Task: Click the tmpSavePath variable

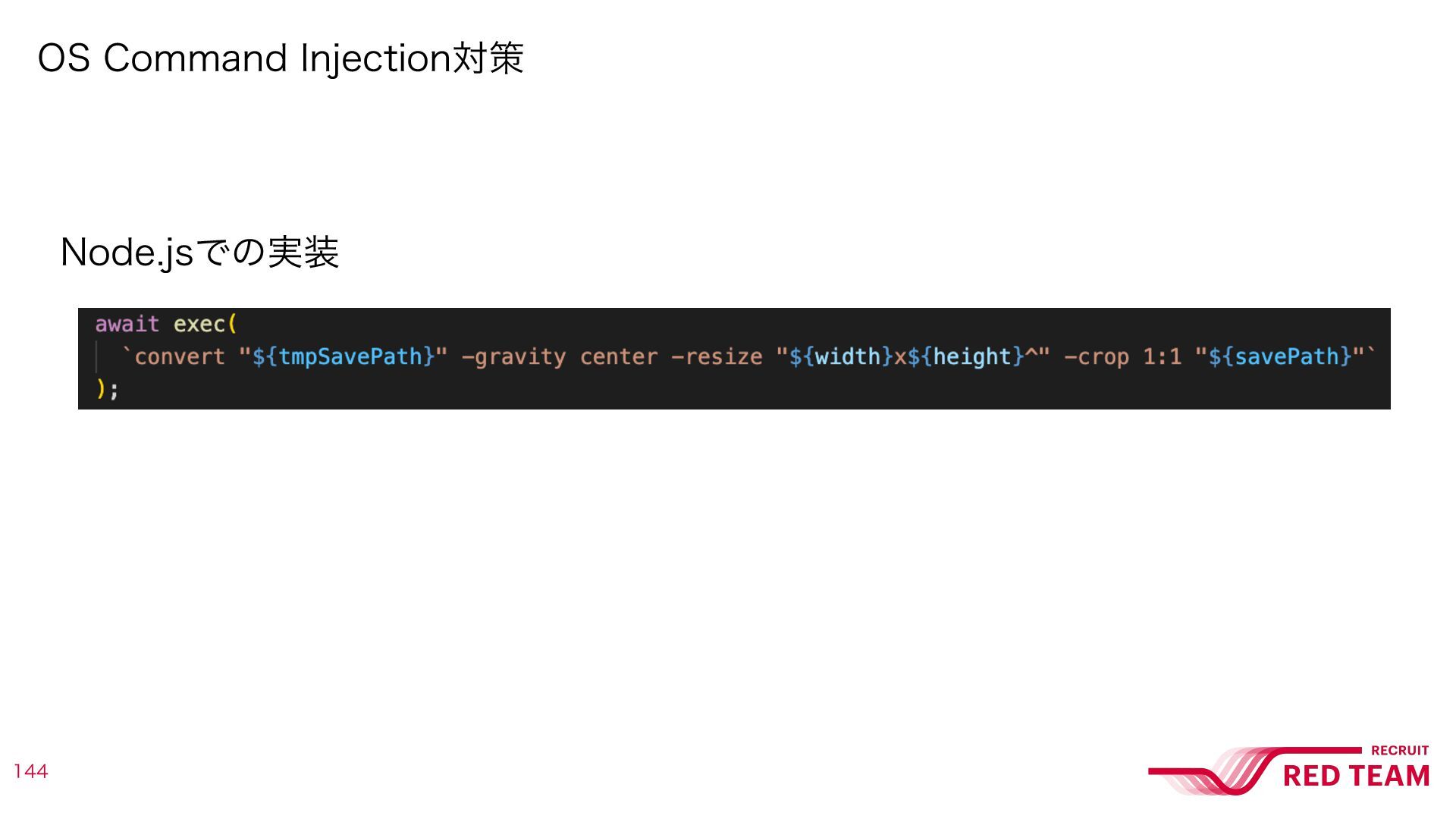Action: (x=350, y=356)
